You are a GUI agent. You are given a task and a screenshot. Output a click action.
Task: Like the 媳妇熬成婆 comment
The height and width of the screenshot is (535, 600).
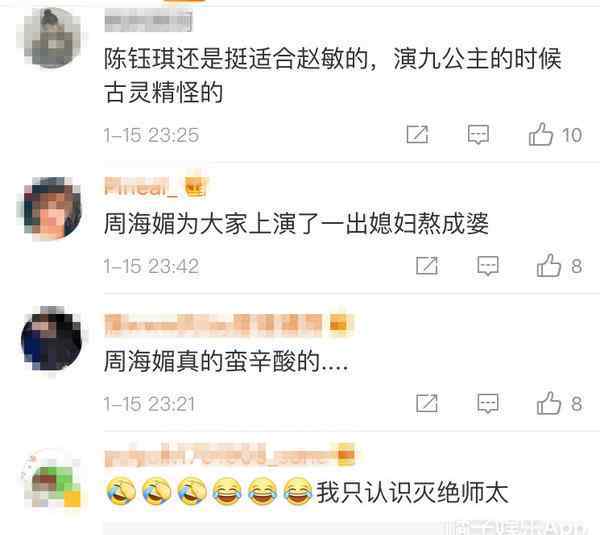(x=549, y=265)
